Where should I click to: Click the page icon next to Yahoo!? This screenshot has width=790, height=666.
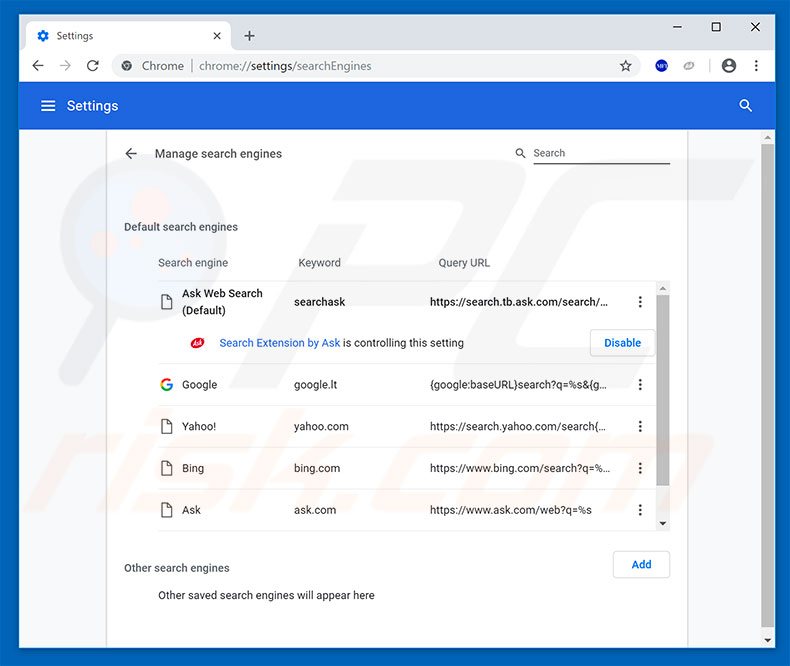click(166, 426)
